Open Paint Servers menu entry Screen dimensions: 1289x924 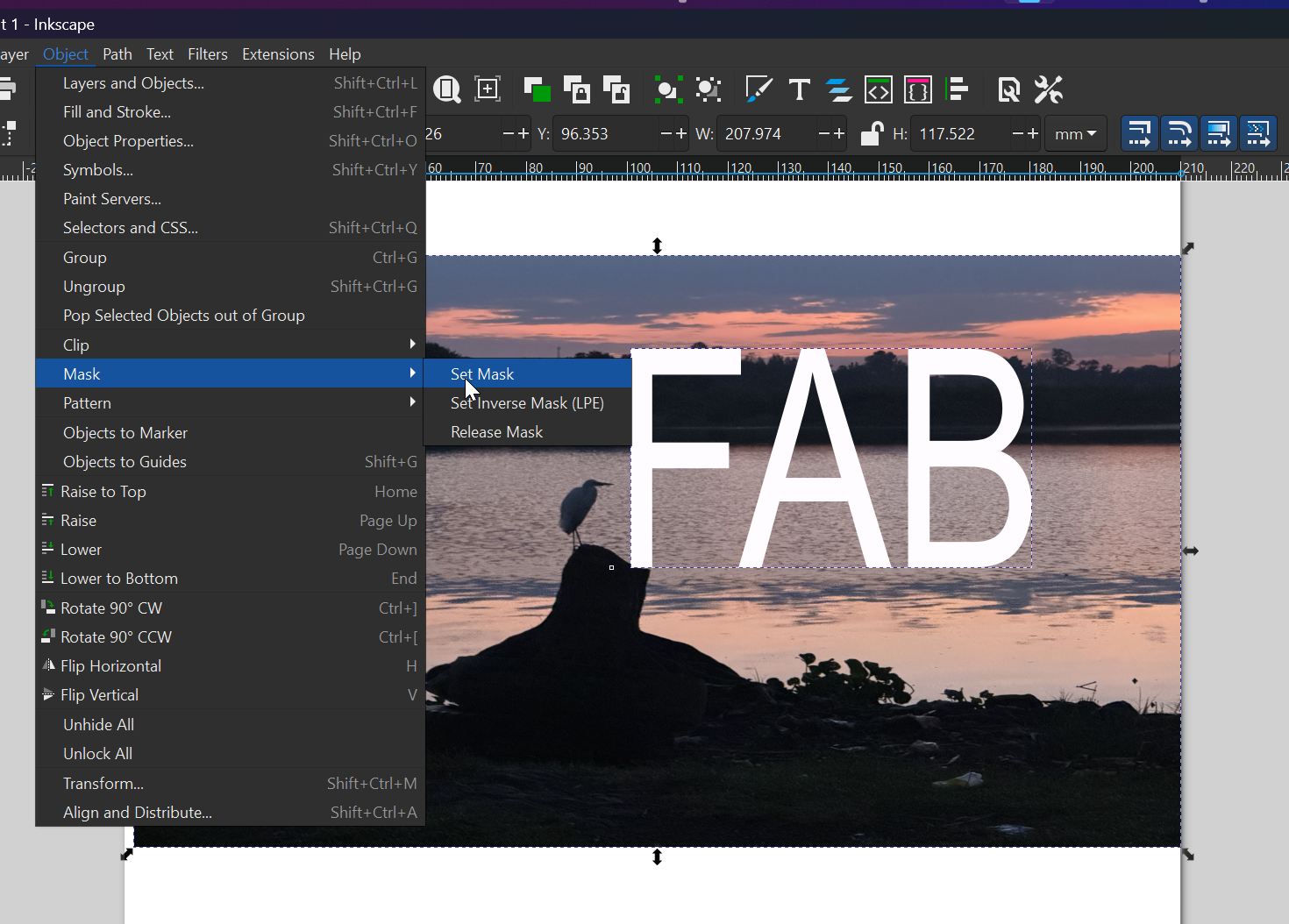point(231,199)
